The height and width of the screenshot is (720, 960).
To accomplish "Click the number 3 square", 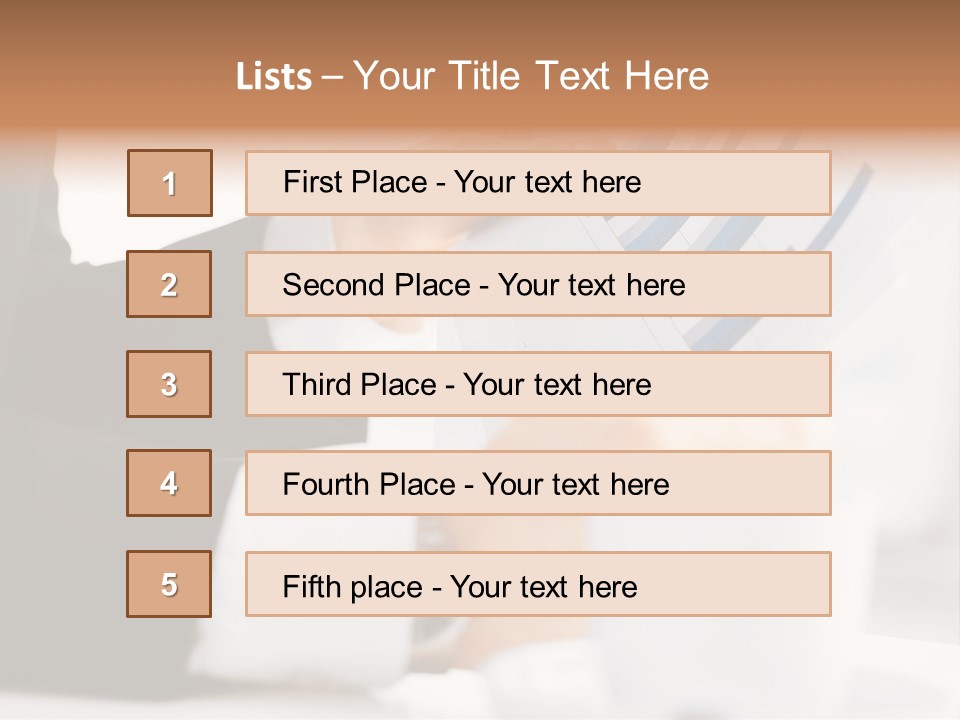I will click(x=169, y=384).
